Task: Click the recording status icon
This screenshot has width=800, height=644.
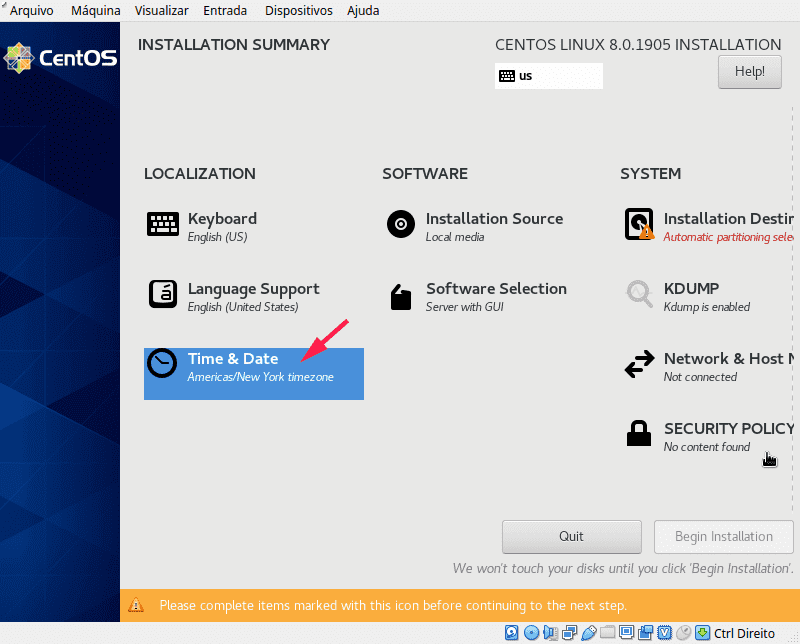Action: [645, 633]
